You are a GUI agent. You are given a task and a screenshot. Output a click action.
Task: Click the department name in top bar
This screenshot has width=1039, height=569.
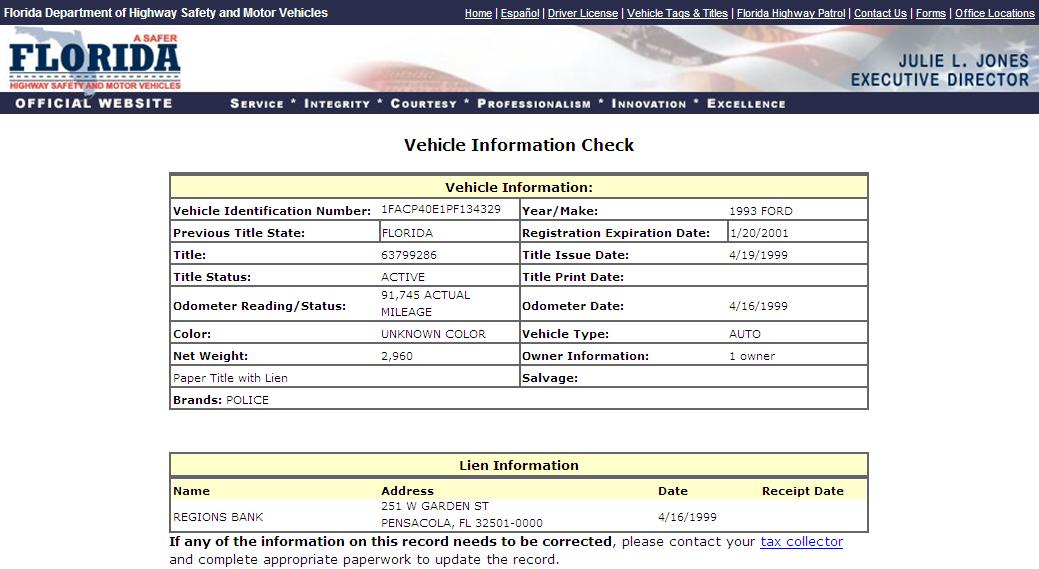(166, 13)
